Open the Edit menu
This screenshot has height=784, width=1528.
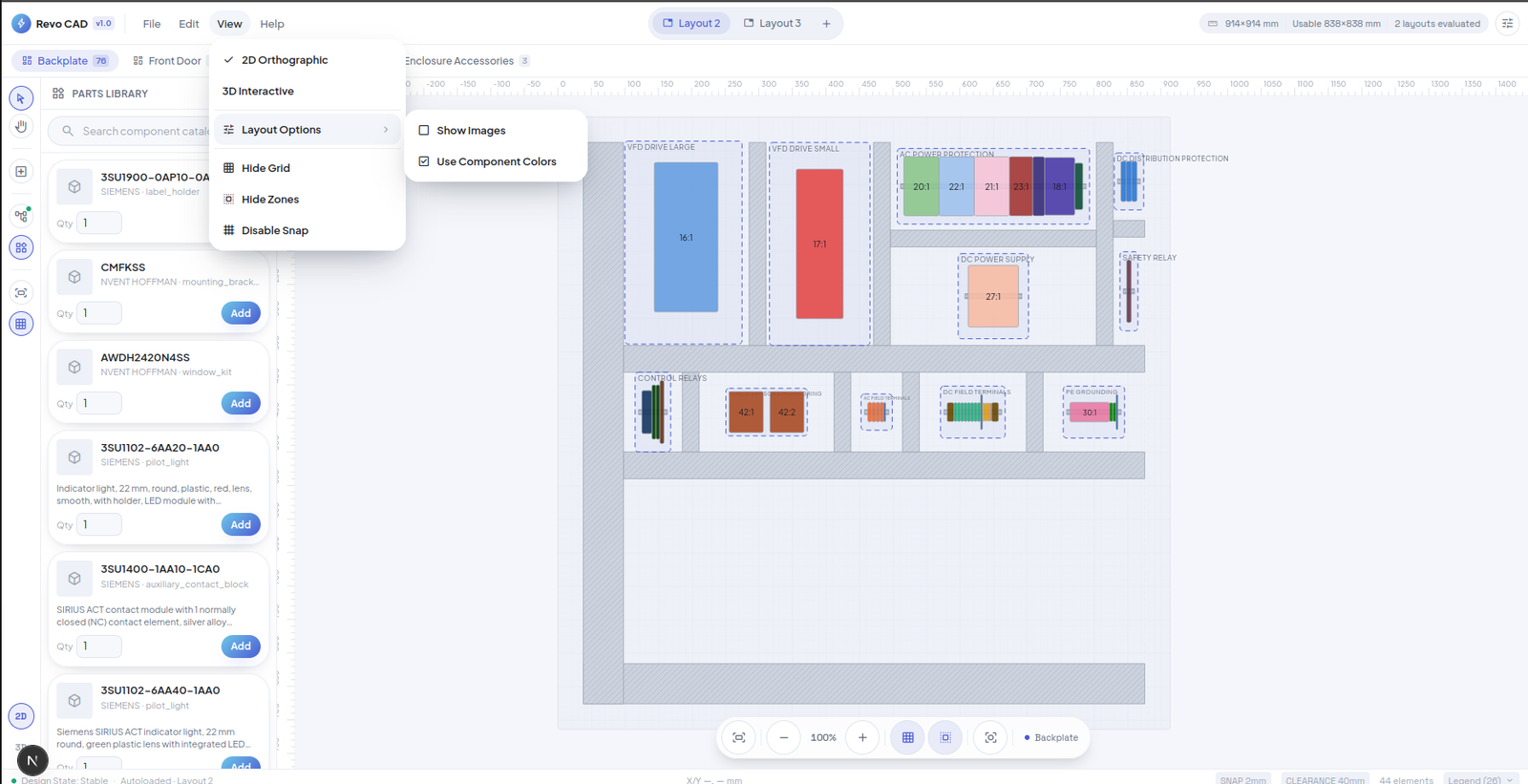click(189, 24)
